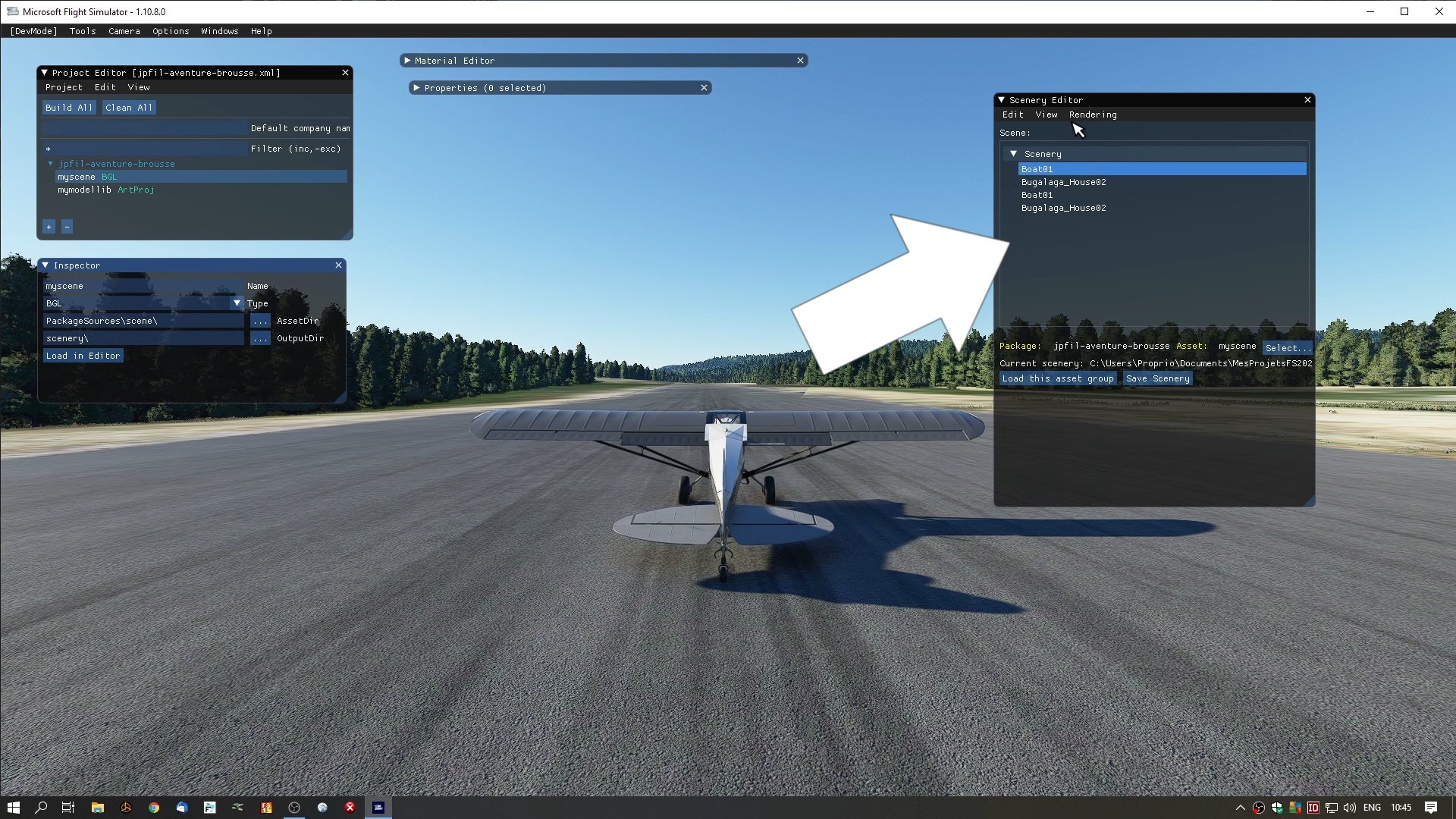The image size is (1456, 819).
Task: Open OBS Studio from the taskbar
Action: [x=294, y=808]
